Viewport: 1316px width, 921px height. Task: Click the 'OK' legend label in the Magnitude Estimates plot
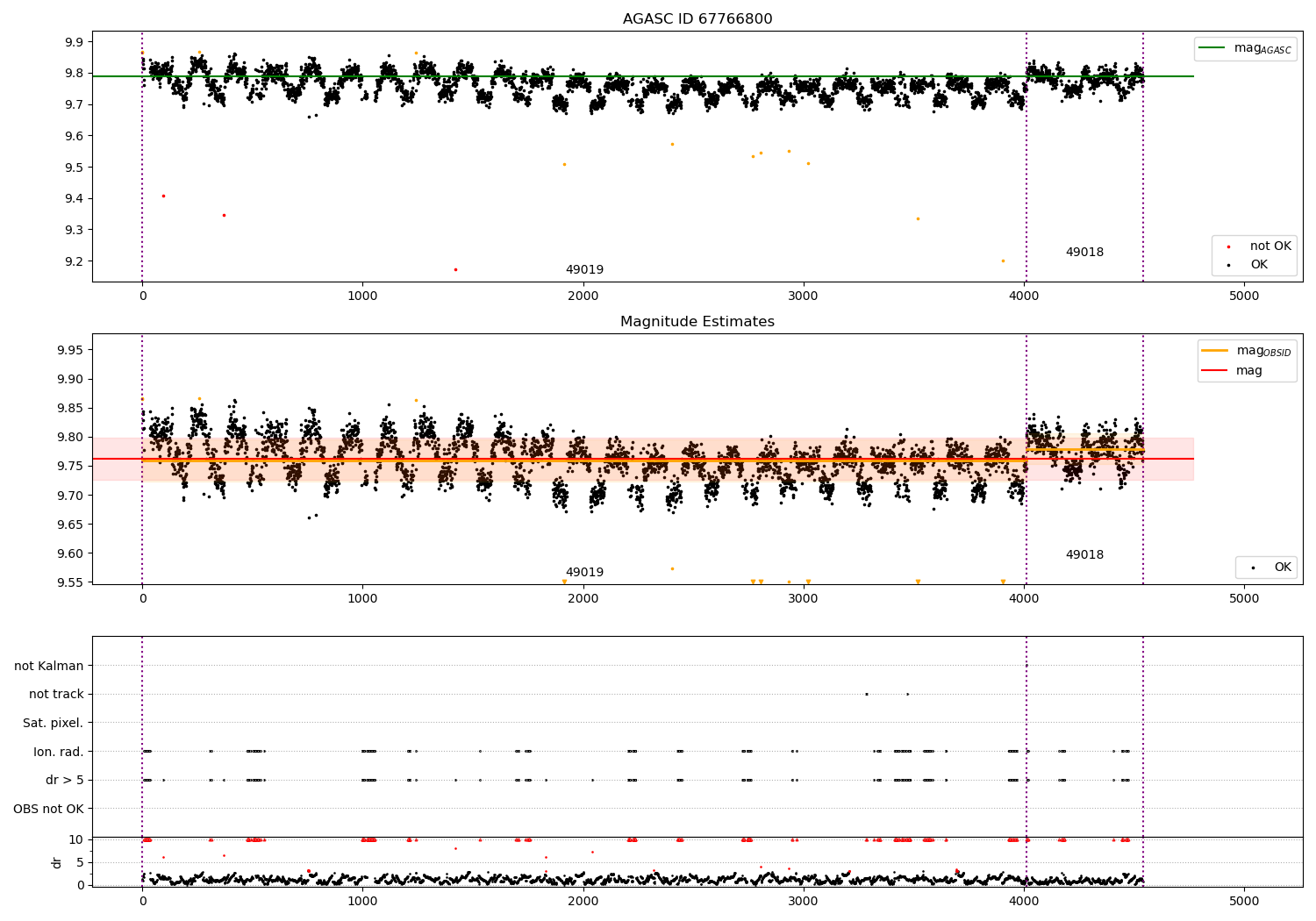pos(1283,568)
